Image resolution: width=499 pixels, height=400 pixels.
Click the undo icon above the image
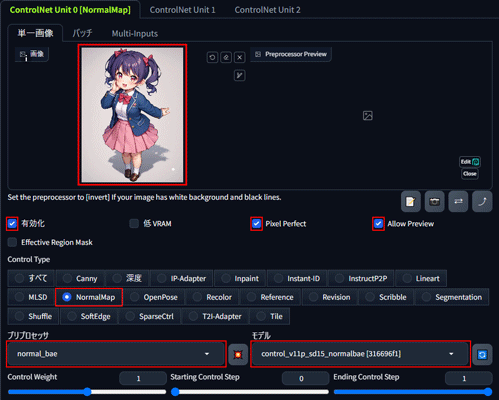click(212, 57)
